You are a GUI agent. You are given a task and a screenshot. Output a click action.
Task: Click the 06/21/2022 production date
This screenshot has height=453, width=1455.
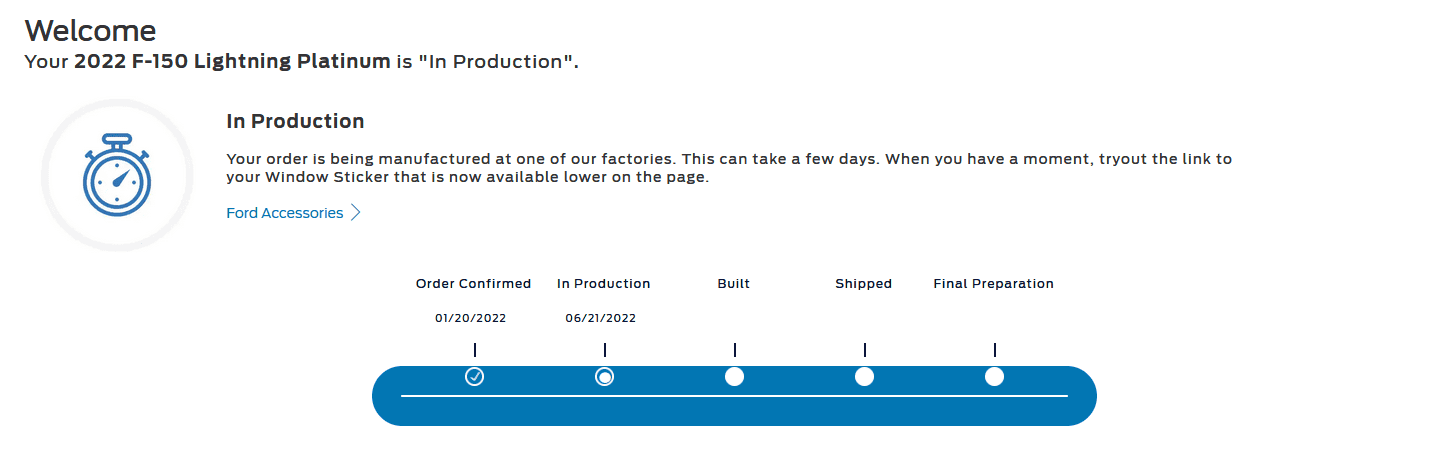pyautogui.click(x=600, y=319)
